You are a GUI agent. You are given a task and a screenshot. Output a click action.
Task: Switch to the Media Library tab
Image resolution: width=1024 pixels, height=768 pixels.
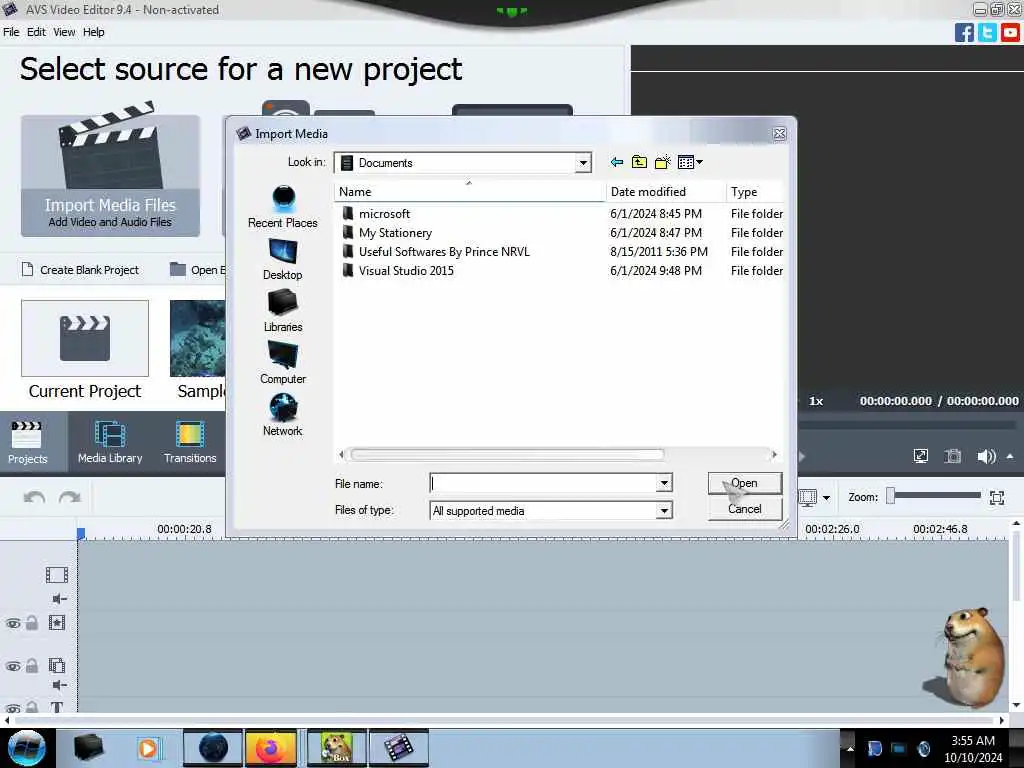click(110, 442)
